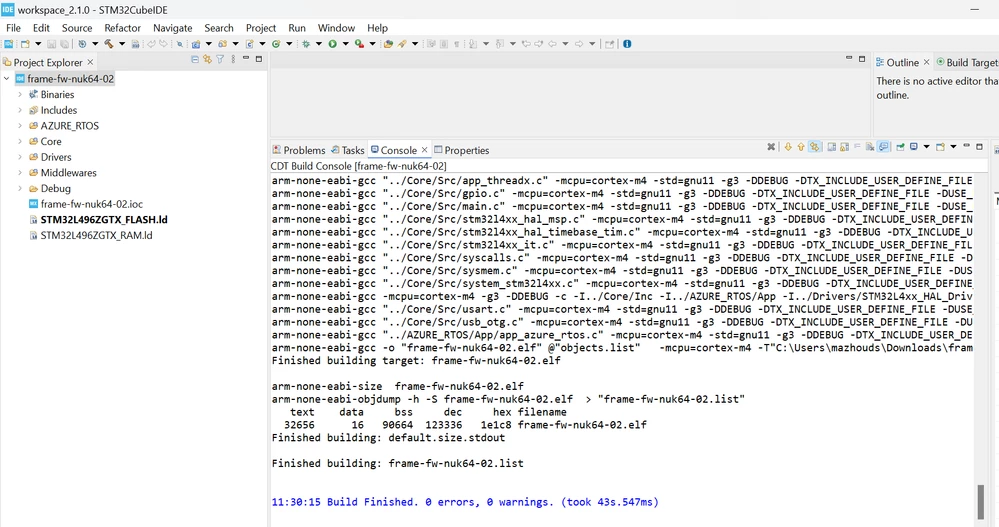Open dropdown next to Build hammer
The image size is (999, 527).
pyautogui.click(x=122, y=44)
